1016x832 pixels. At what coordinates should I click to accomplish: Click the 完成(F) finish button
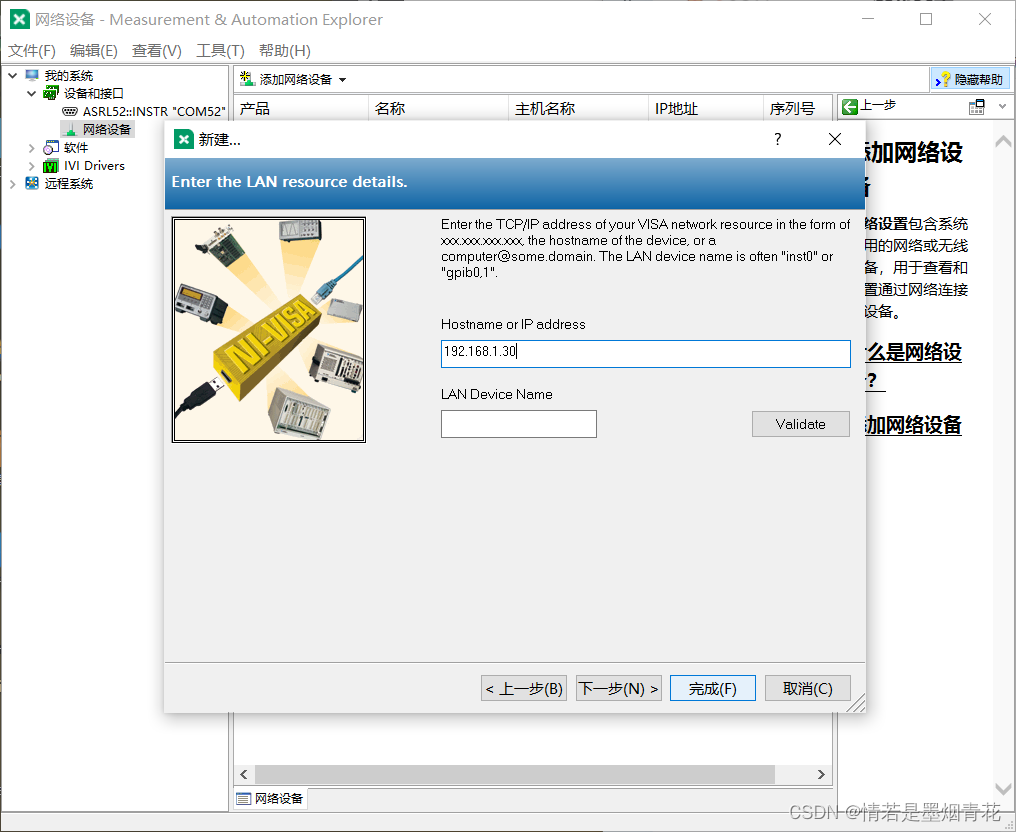click(713, 688)
